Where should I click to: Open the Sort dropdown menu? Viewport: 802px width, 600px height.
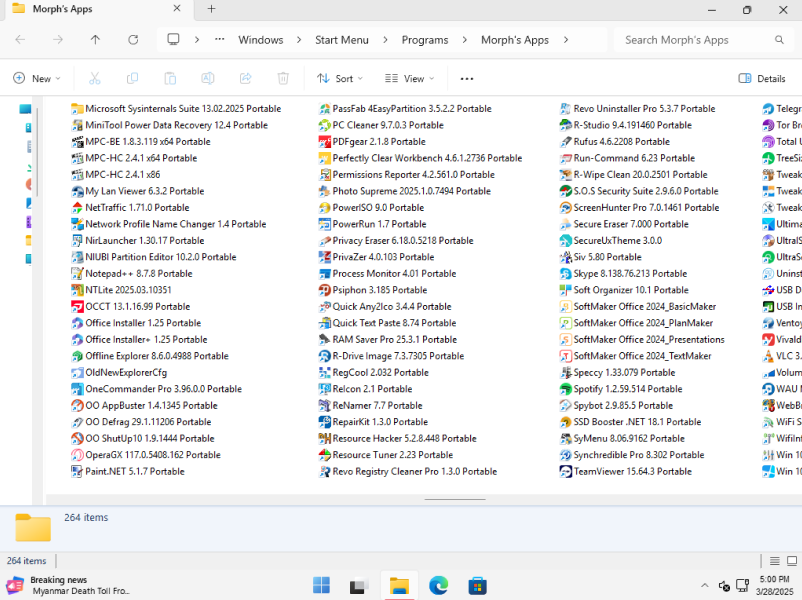pos(340,78)
